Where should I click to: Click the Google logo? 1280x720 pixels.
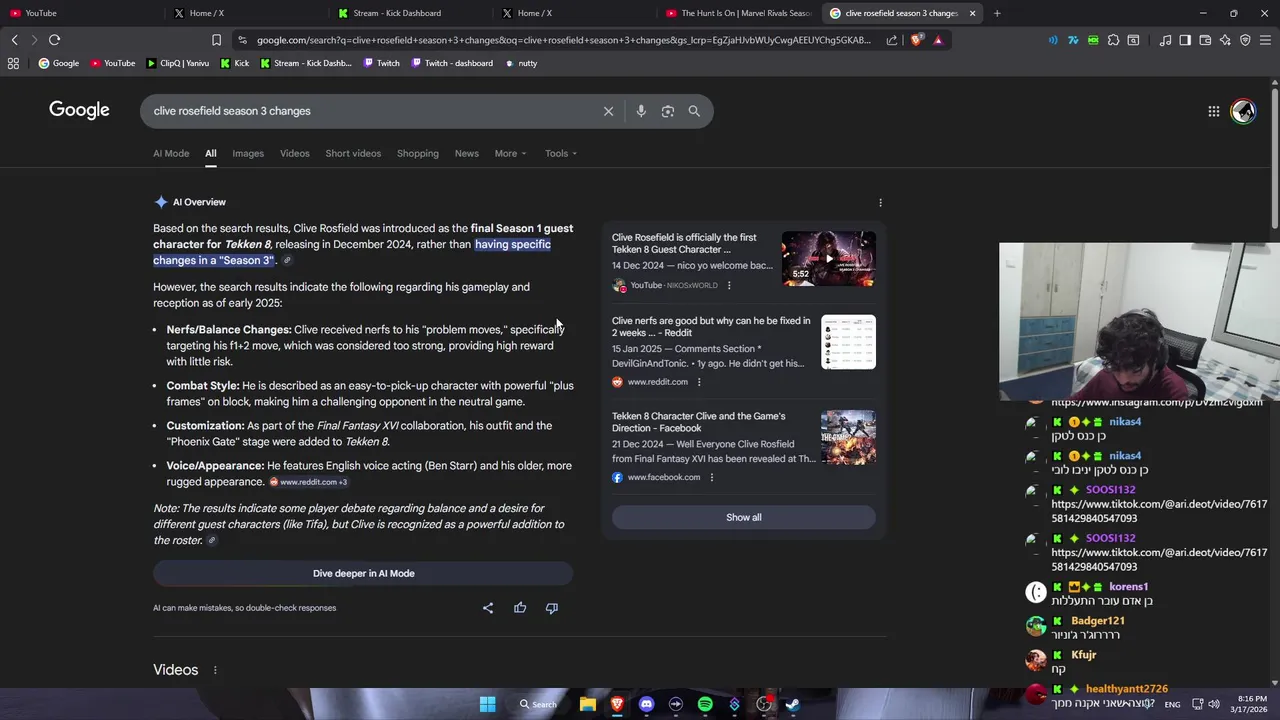[x=79, y=110]
